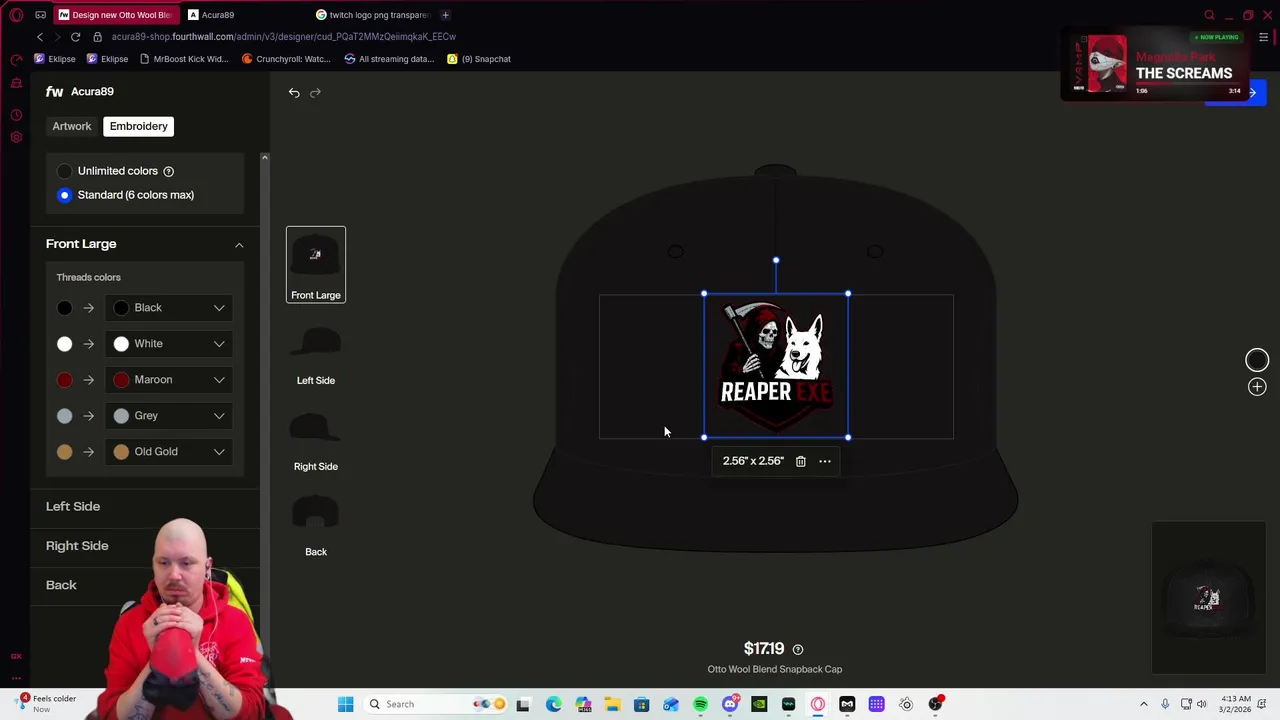The image size is (1280, 720).
Task: Switch to the Artwork tab
Action: point(72,126)
